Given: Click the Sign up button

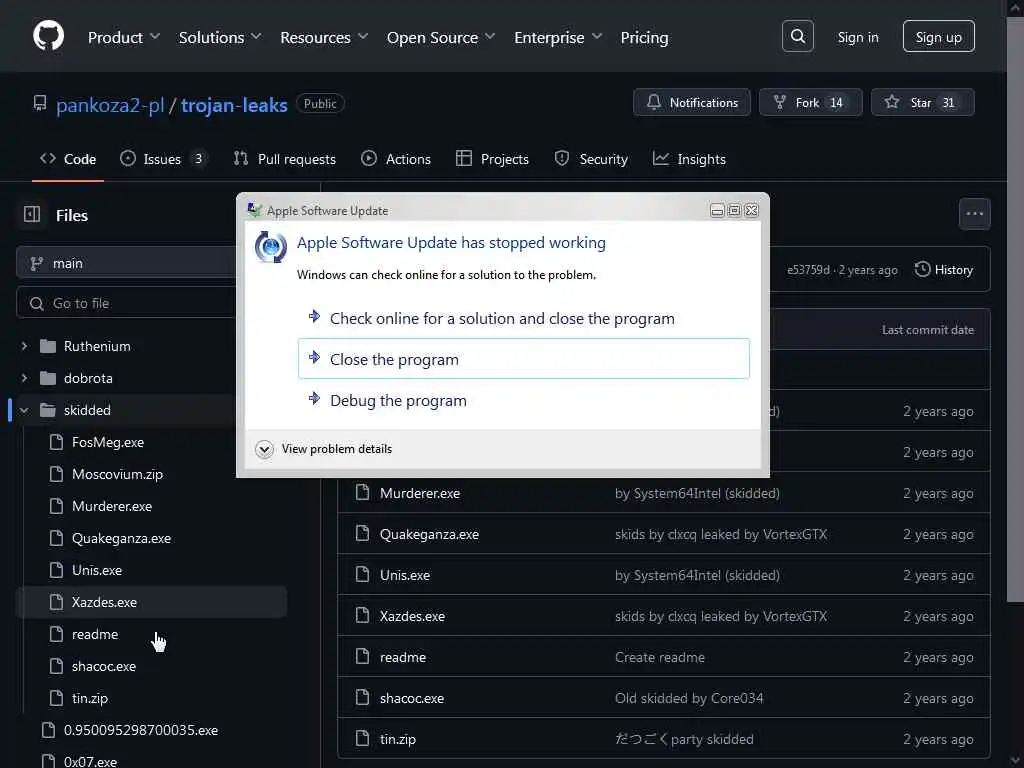Looking at the screenshot, I should (938, 37).
